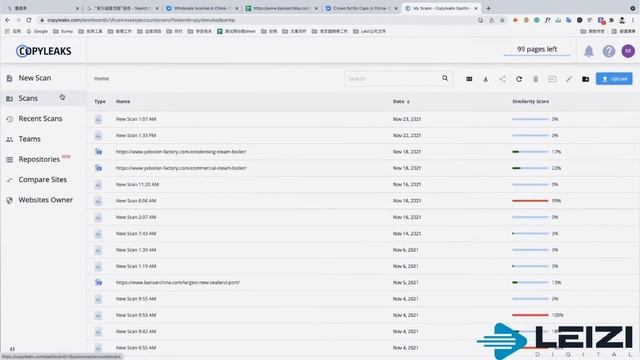Click the share icon in scans toolbar
This screenshot has height=360, width=640.
[x=502, y=79]
